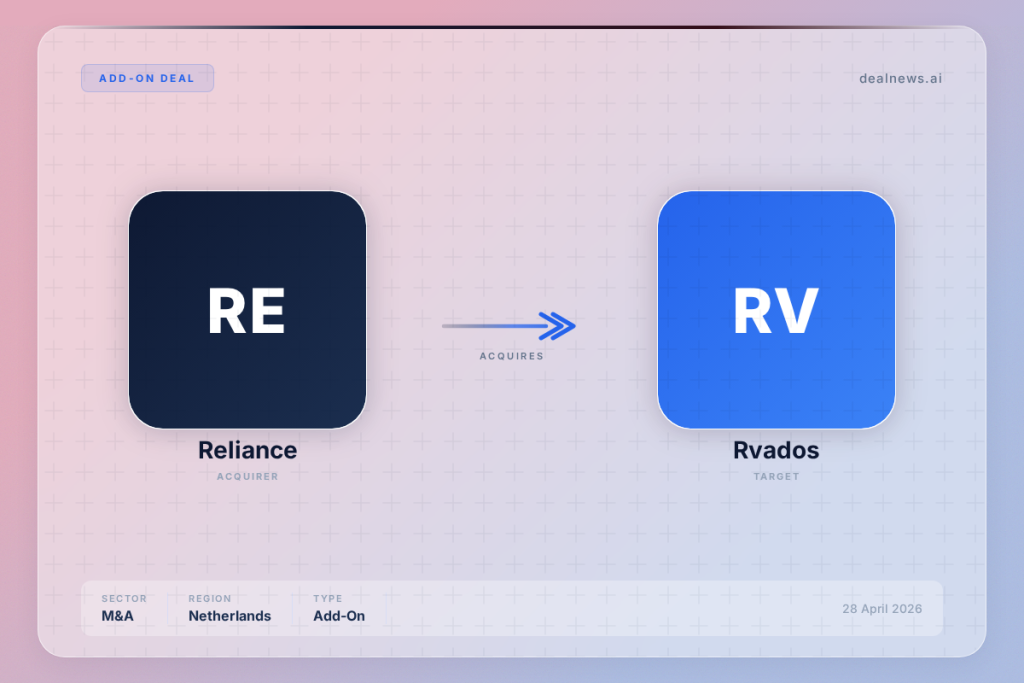Click the footer bar between Add-On and date
This screenshot has height=683, width=1024.
[x=600, y=608]
